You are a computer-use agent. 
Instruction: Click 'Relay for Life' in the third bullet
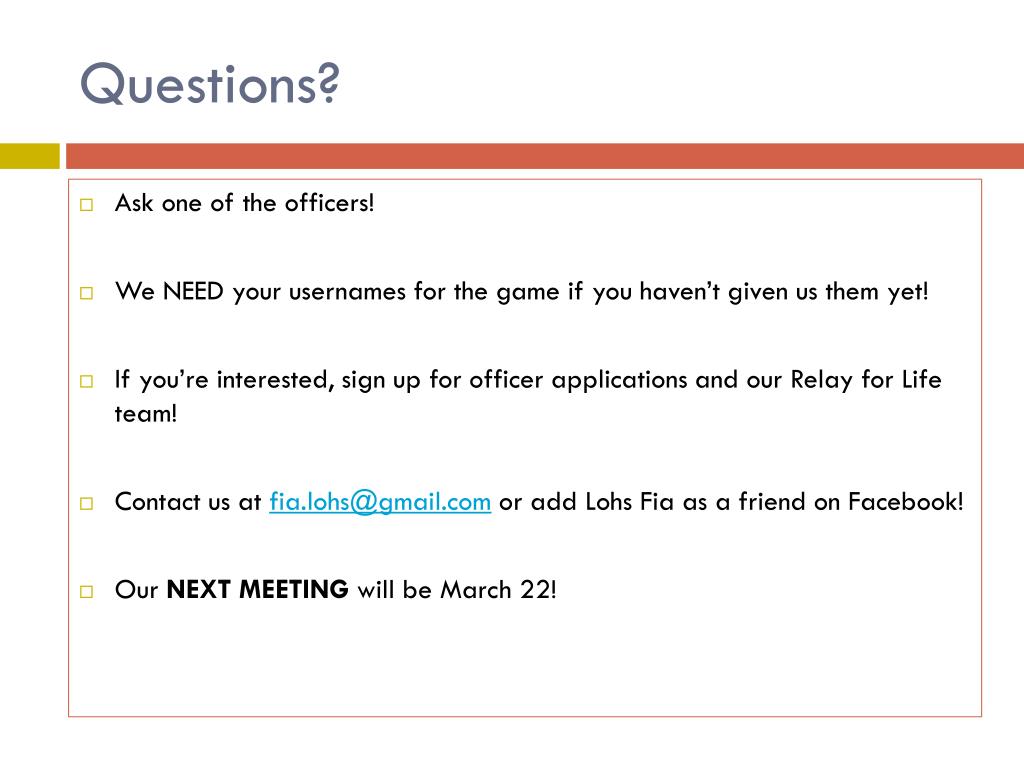(x=866, y=380)
